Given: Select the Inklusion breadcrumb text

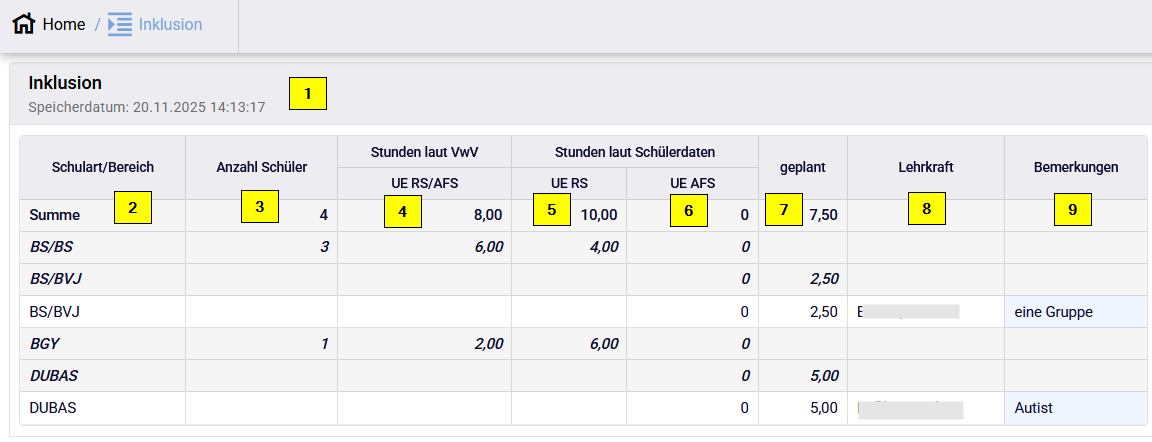Looking at the screenshot, I should tap(170, 24).
